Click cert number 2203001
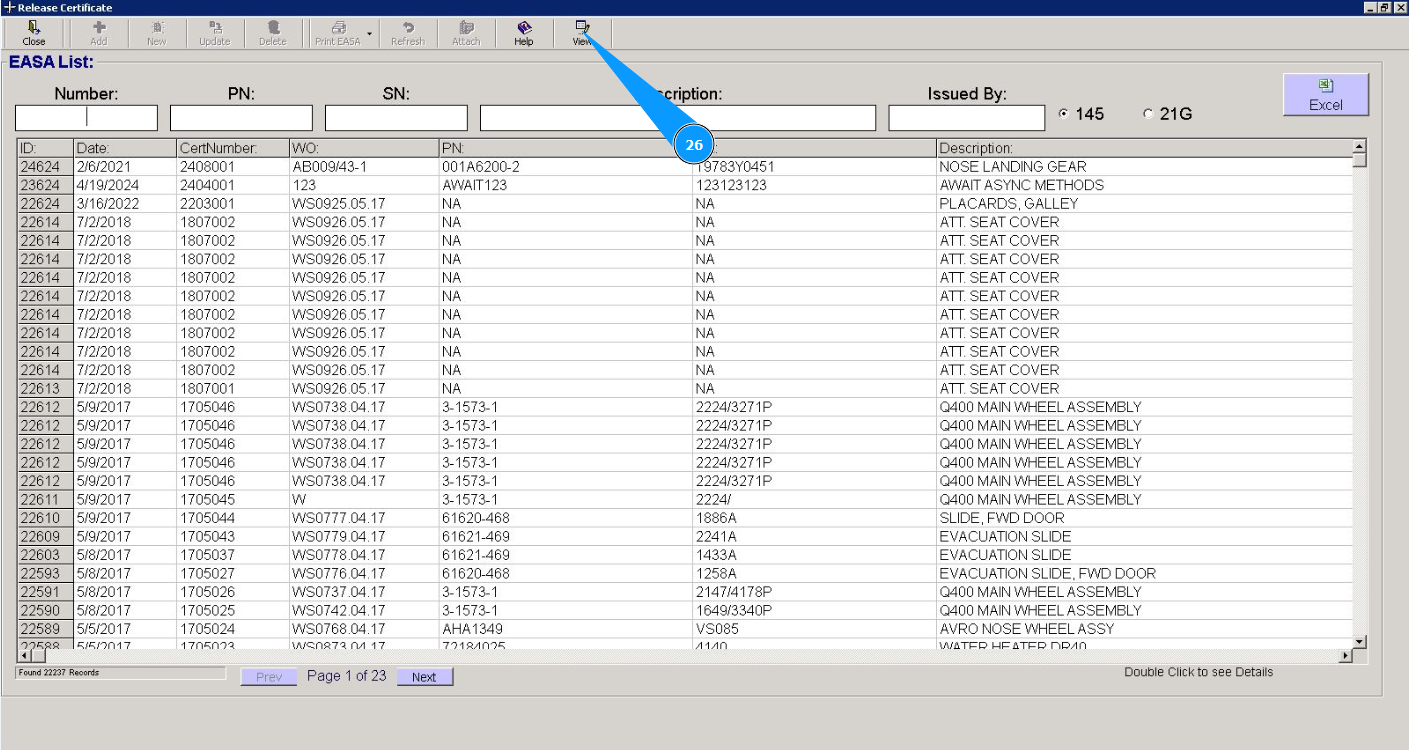The width and height of the screenshot is (1409, 750). [207, 204]
